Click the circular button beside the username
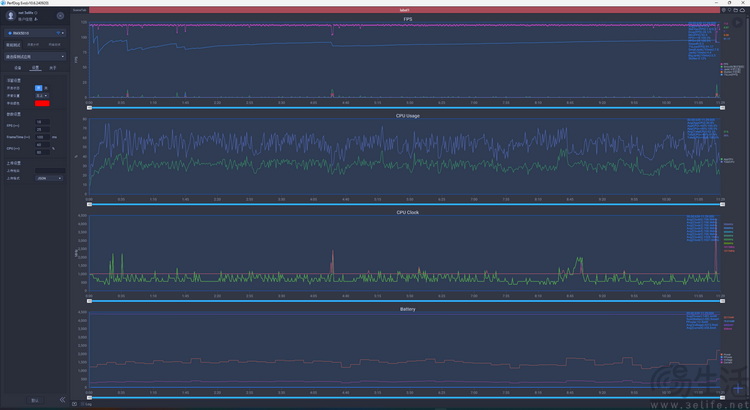Viewport: 750px width, 410px height. [x=60, y=16]
